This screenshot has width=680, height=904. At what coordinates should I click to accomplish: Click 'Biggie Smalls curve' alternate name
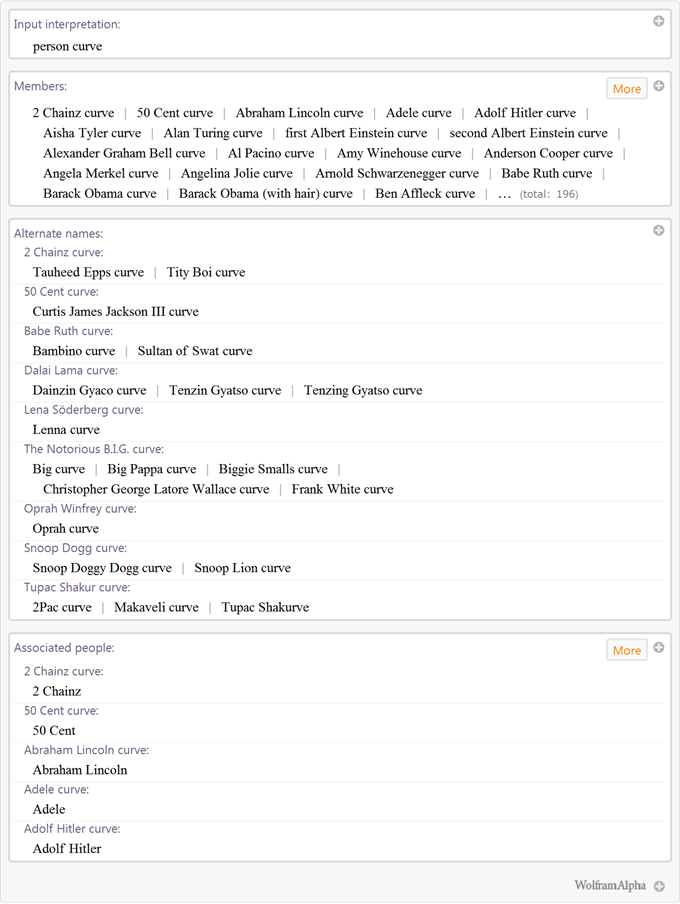click(273, 469)
